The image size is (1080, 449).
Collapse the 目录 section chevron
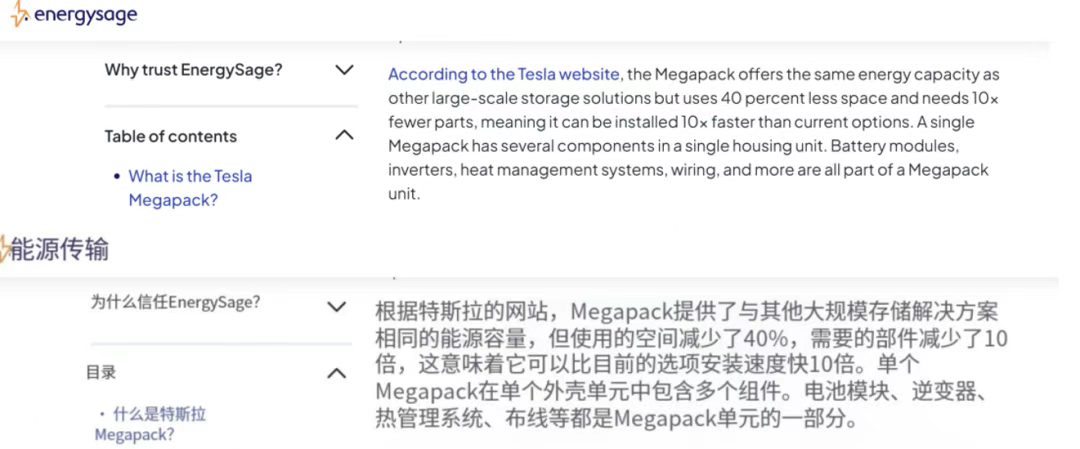tap(336, 373)
